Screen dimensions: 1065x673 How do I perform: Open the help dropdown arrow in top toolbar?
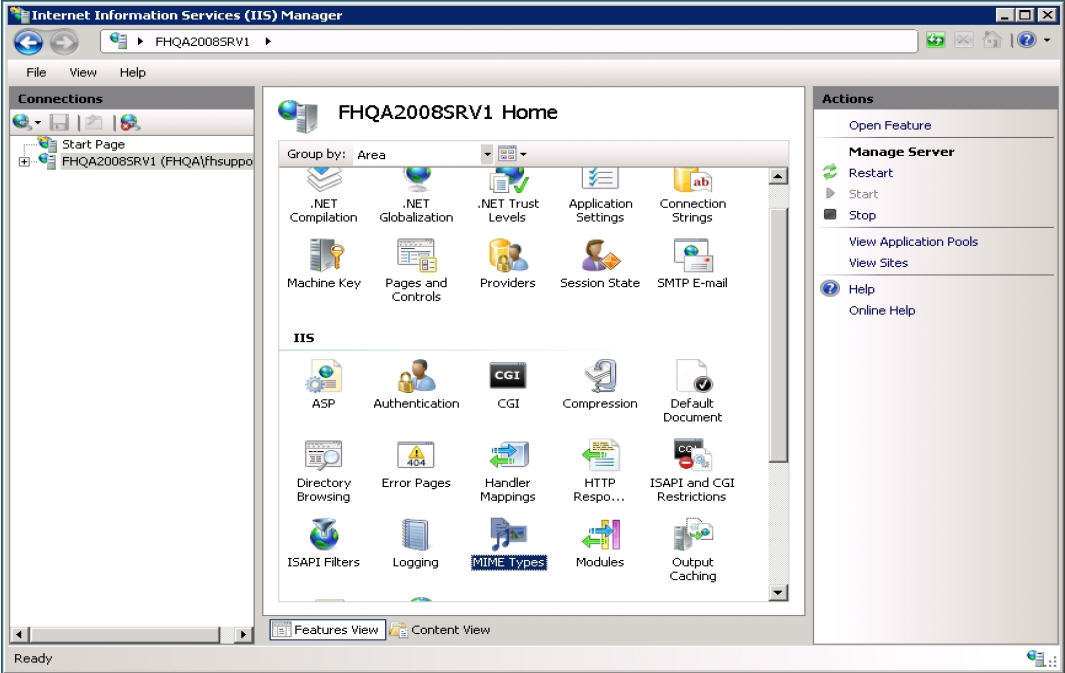(x=1047, y=40)
